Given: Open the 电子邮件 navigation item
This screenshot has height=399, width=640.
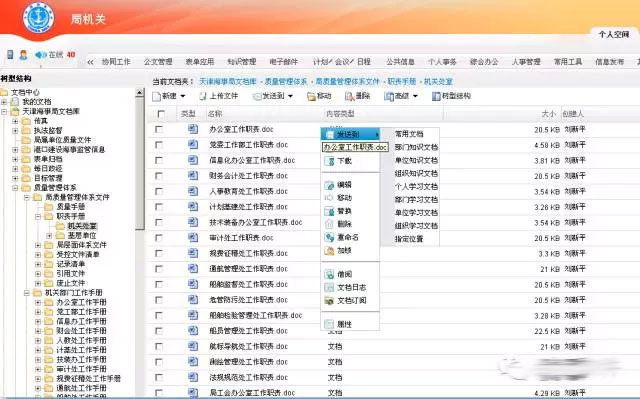Looking at the screenshot, I should click(x=284, y=62).
